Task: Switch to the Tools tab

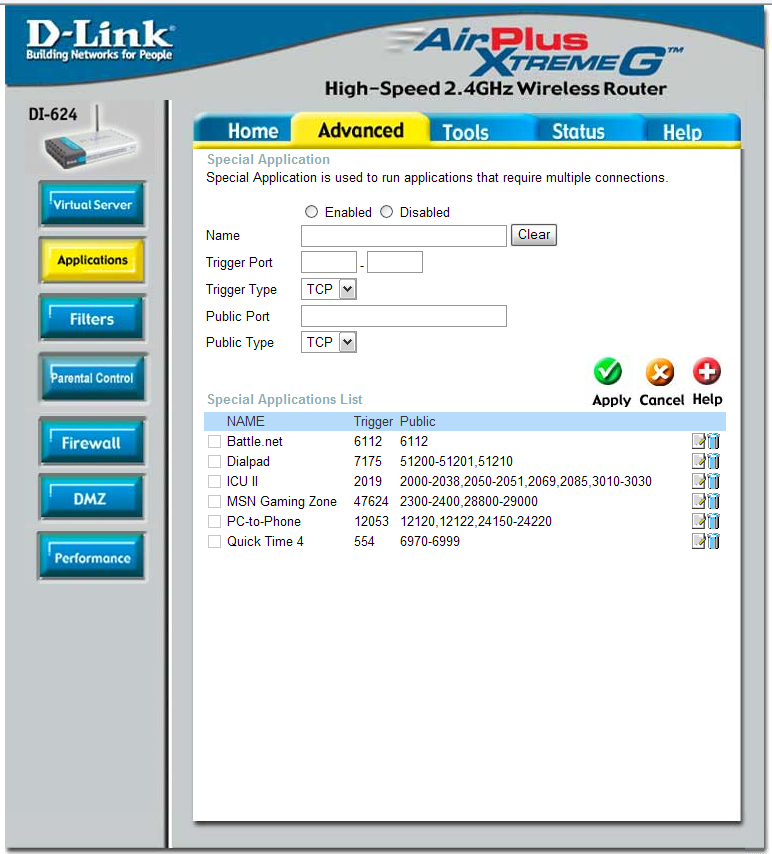Action: 465,132
